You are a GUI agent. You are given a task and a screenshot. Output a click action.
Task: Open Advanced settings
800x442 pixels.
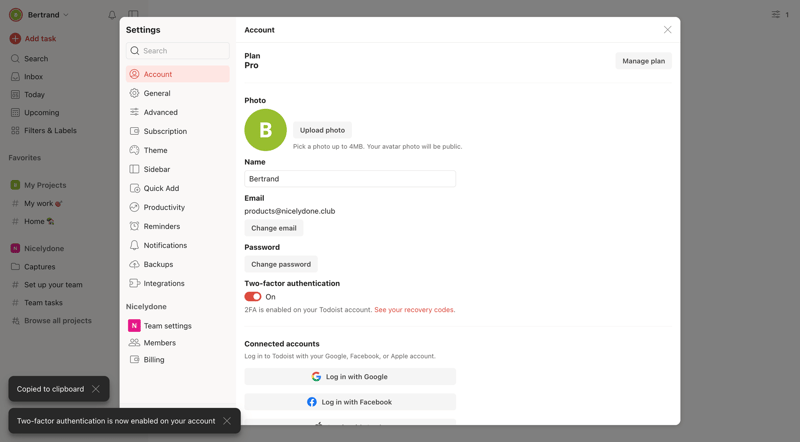[x=178, y=112]
